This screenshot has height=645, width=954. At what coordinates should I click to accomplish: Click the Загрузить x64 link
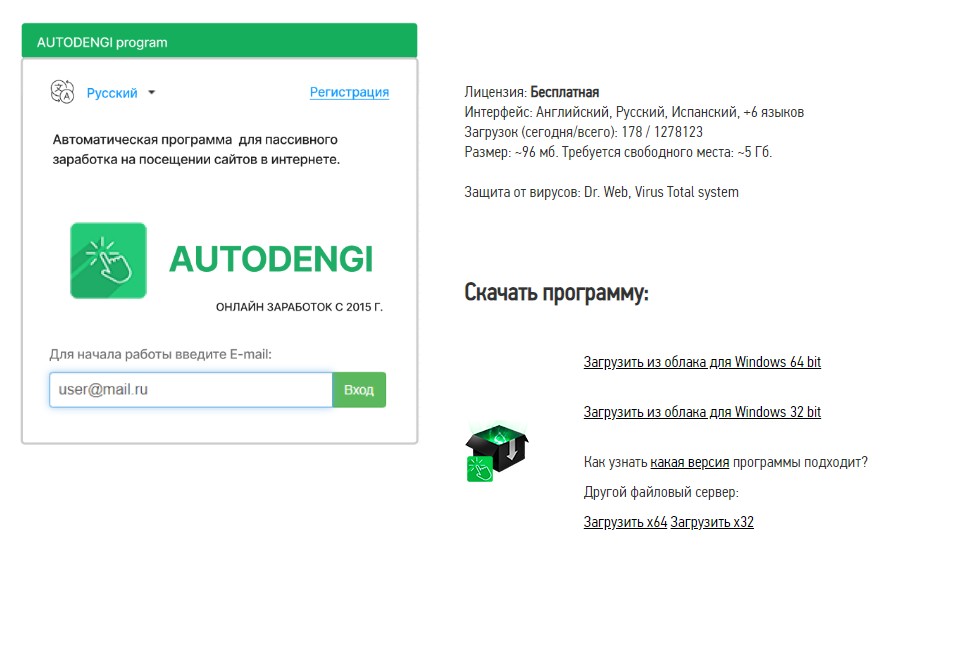(625, 522)
